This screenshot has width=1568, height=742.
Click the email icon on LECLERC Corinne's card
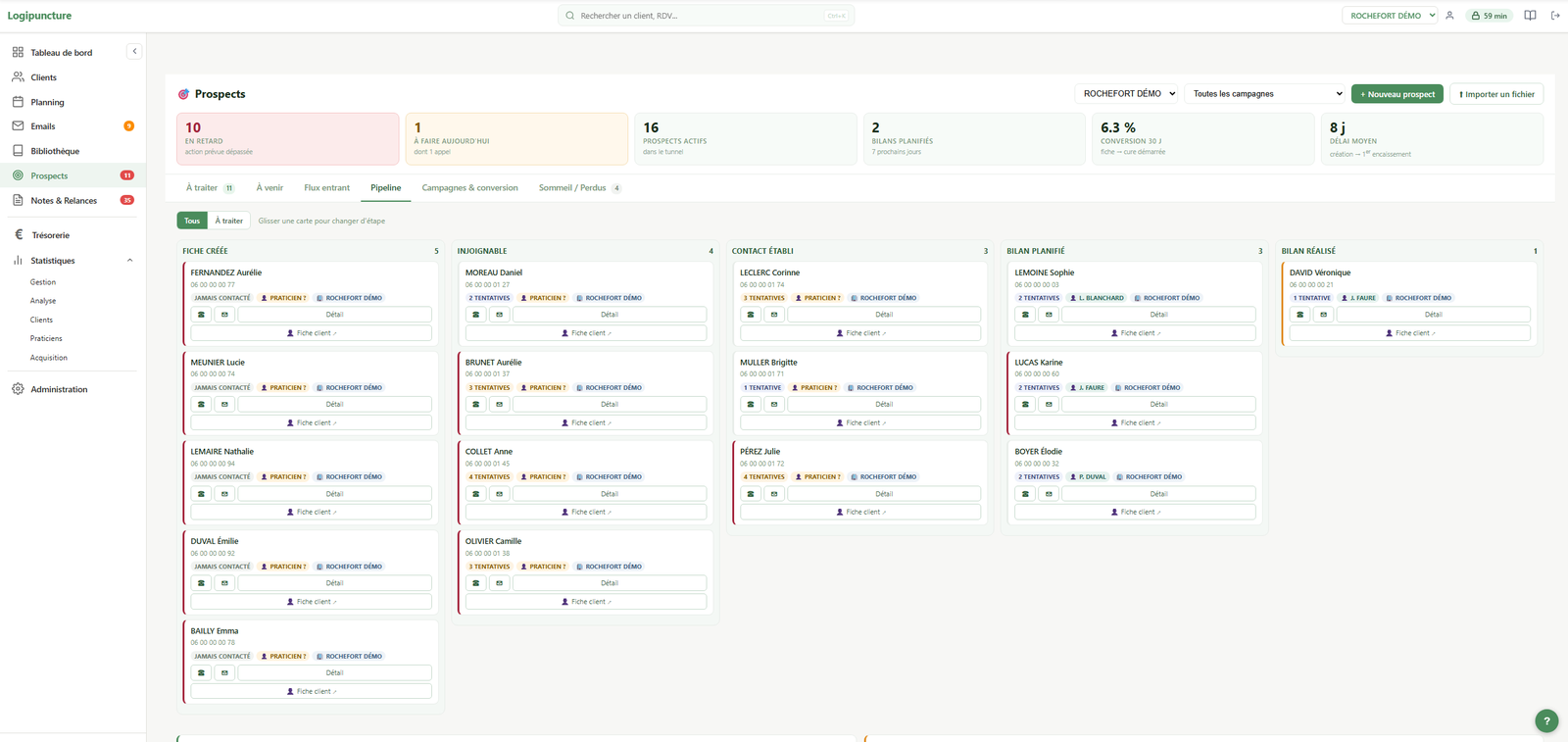click(x=774, y=315)
